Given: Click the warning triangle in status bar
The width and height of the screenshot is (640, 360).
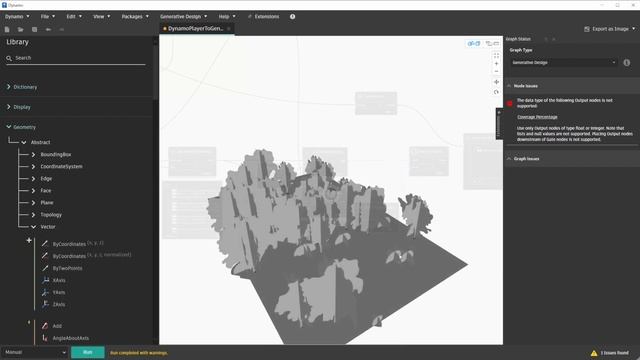Looking at the screenshot, I should pos(594,353).
